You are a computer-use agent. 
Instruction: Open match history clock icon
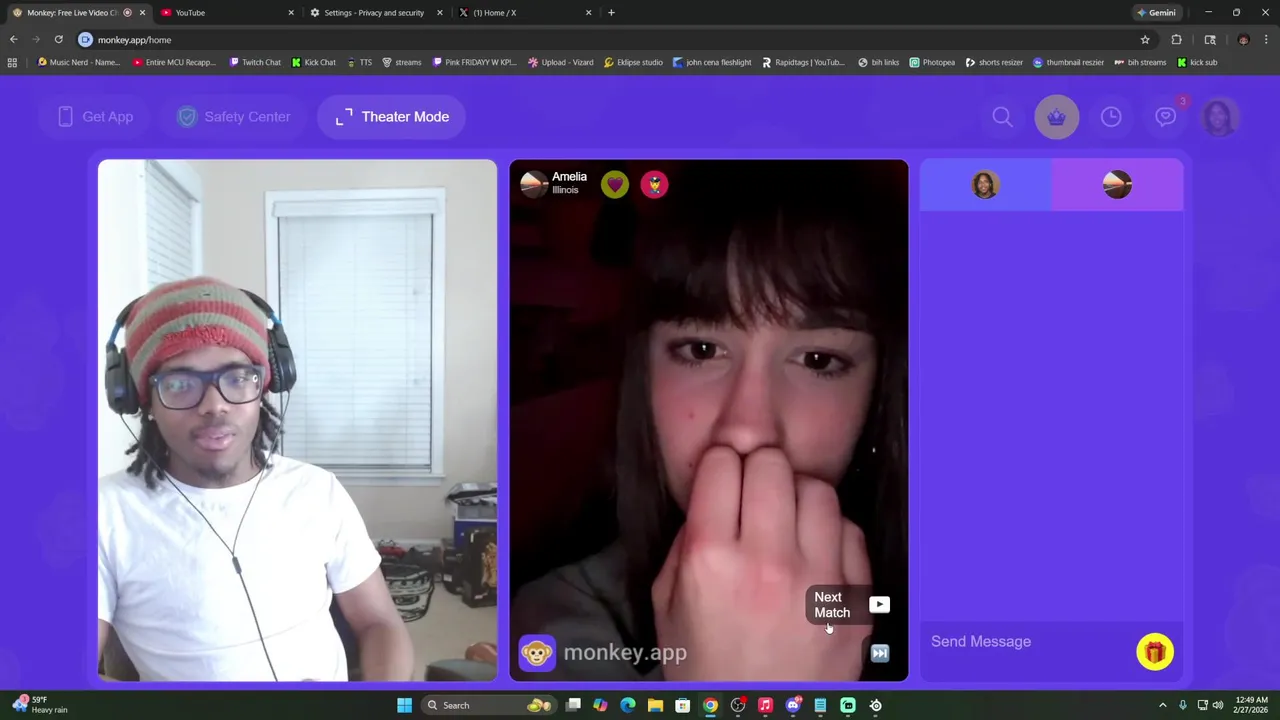click(x=1111, y=117)
